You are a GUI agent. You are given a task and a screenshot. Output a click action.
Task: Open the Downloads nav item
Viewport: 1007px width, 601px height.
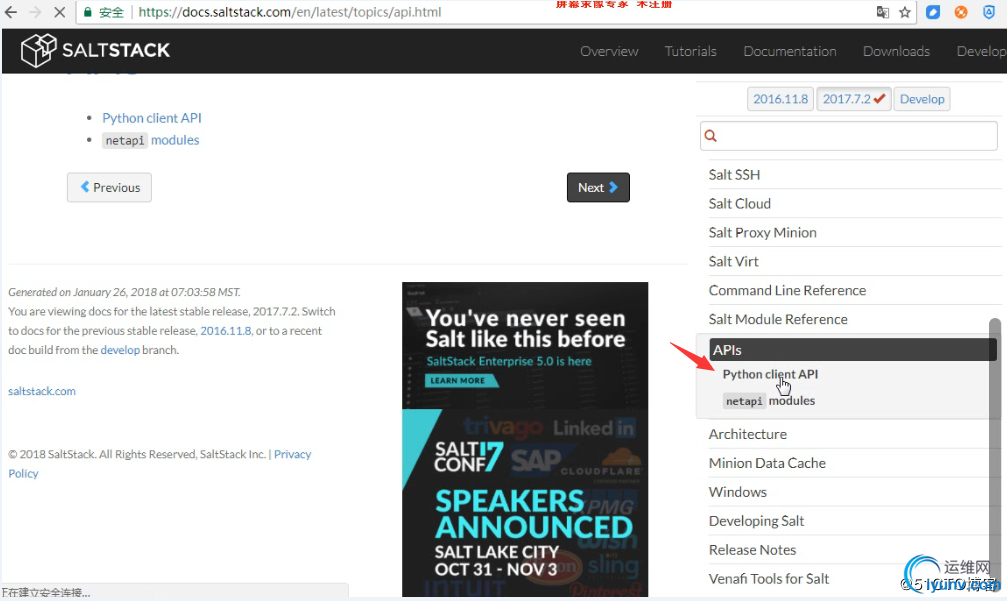point(896,51)
